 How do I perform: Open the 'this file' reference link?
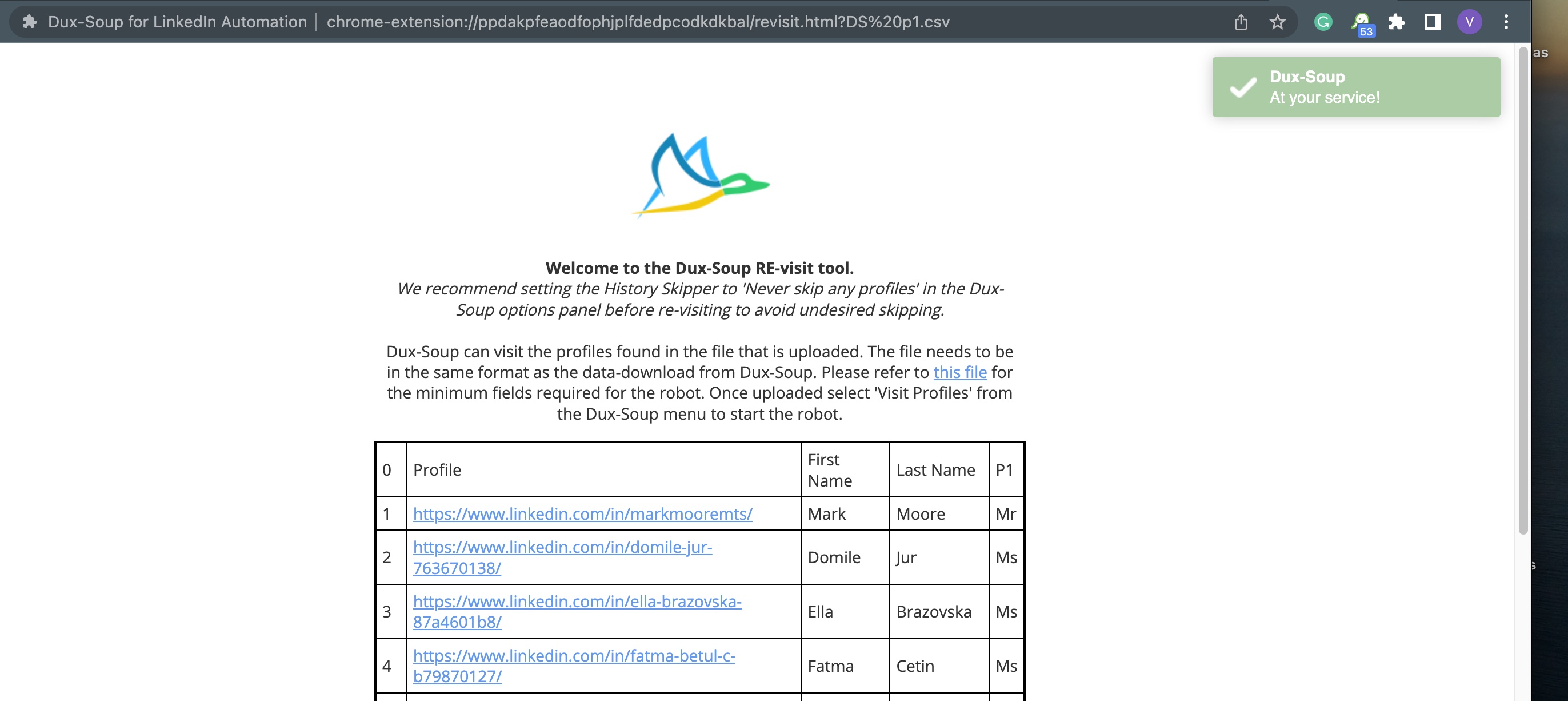959,372
